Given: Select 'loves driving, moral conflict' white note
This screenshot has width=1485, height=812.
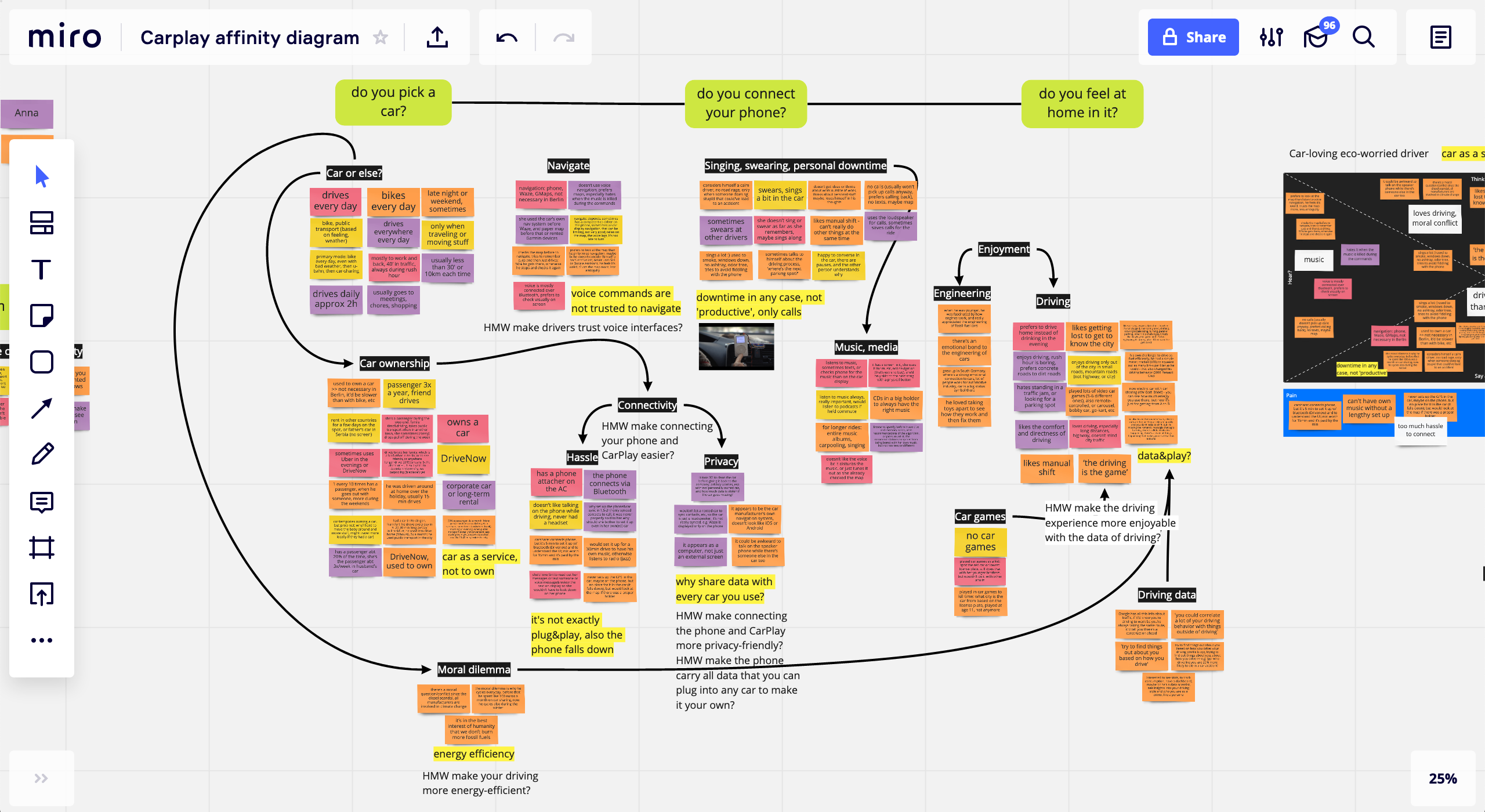Looking at the screenshot, I should point(1435,218).
